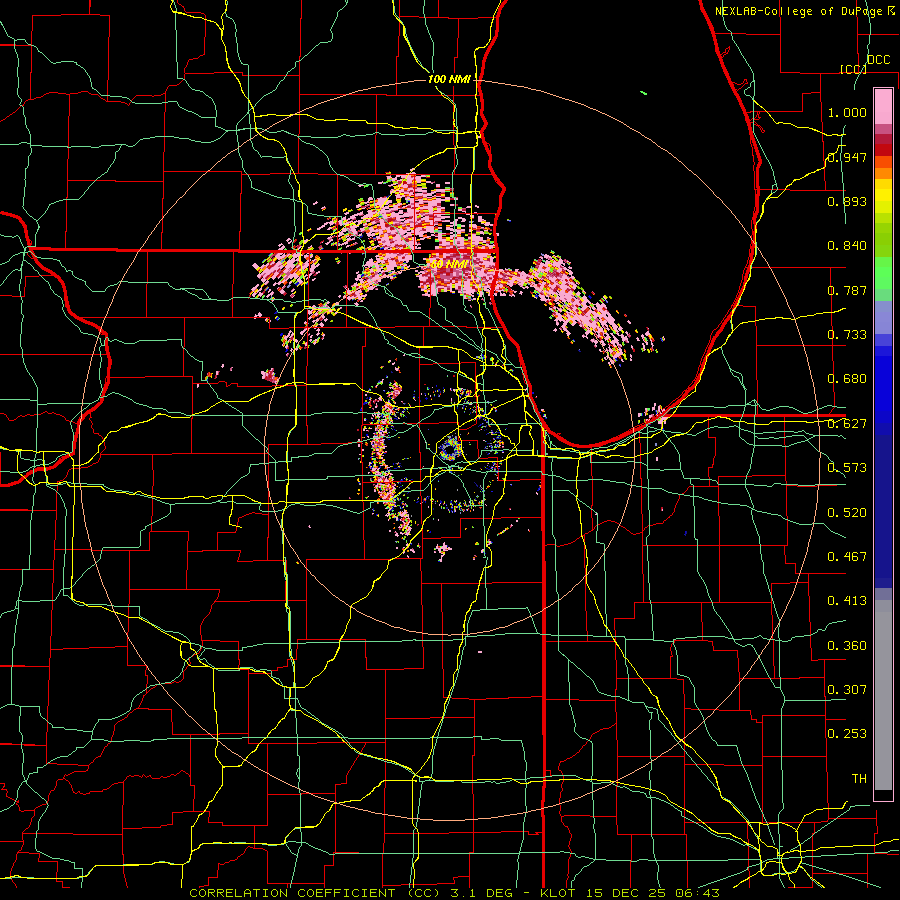Select the 0.627 legend value
Image resolution: width=900 pixels, height=900 pixels.
847,424
